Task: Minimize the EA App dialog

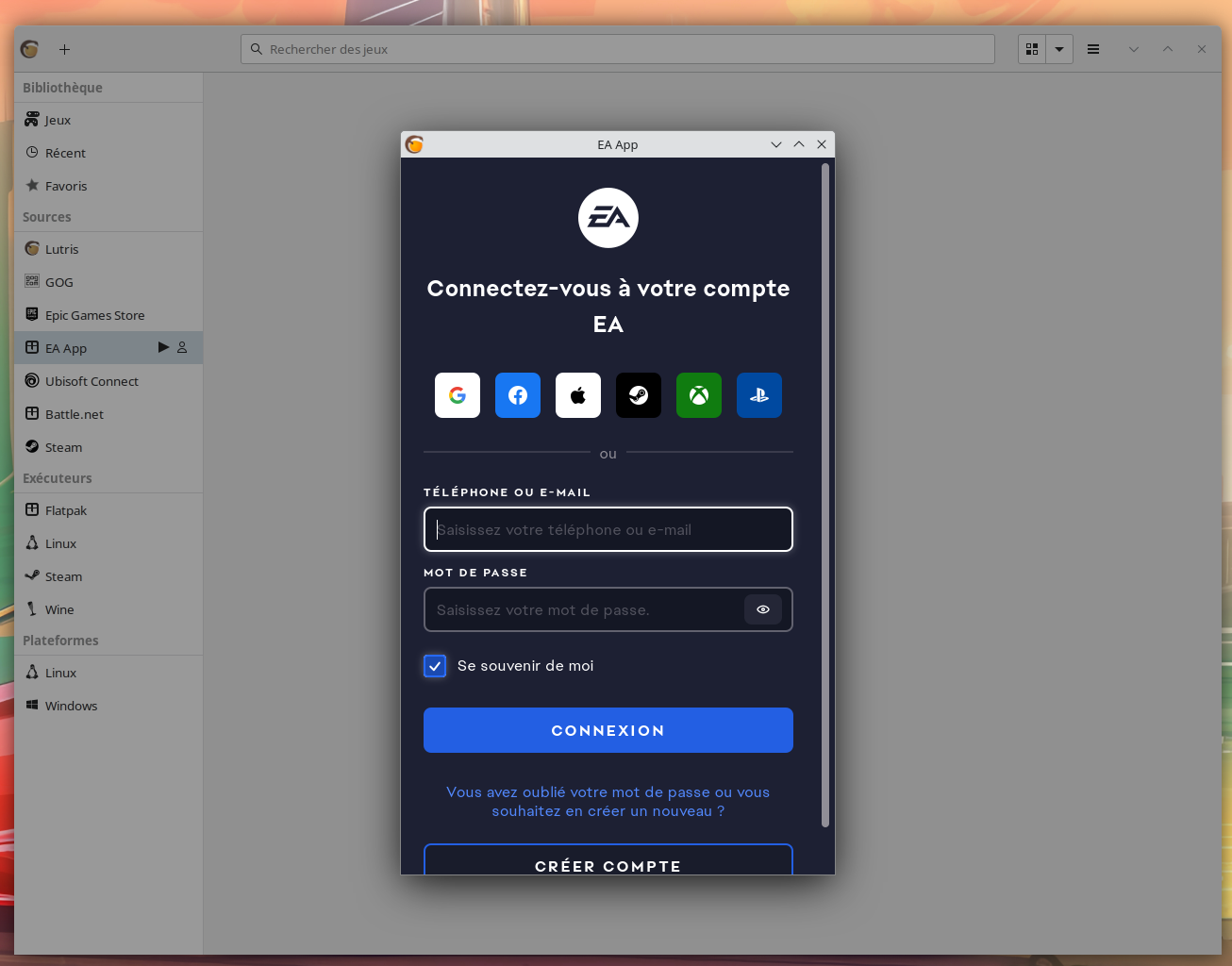Action: pyautogui.click(x=776, y=144)
